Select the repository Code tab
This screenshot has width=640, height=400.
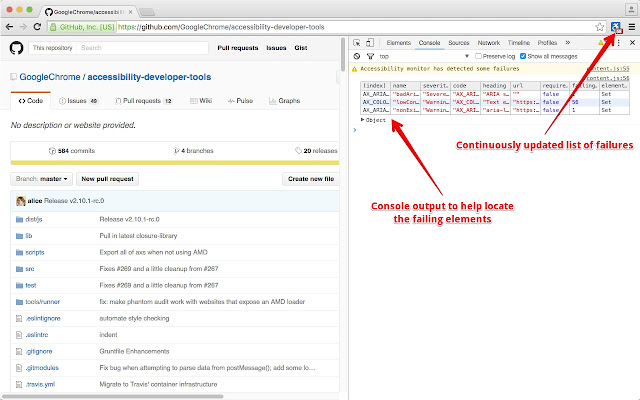pyautogui.click(x=31, y=101)
